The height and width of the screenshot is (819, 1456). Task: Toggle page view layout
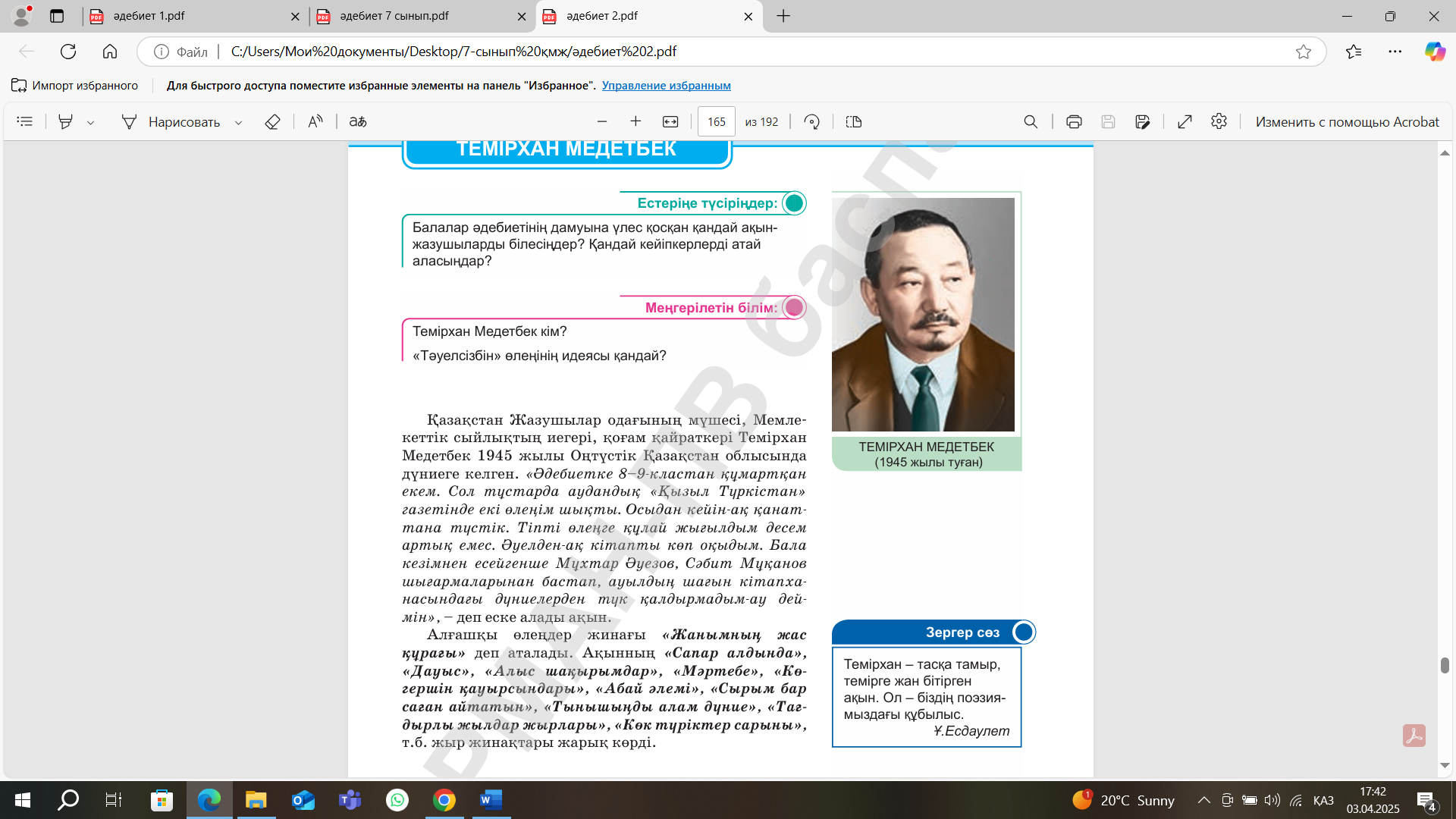coord(853,121)
